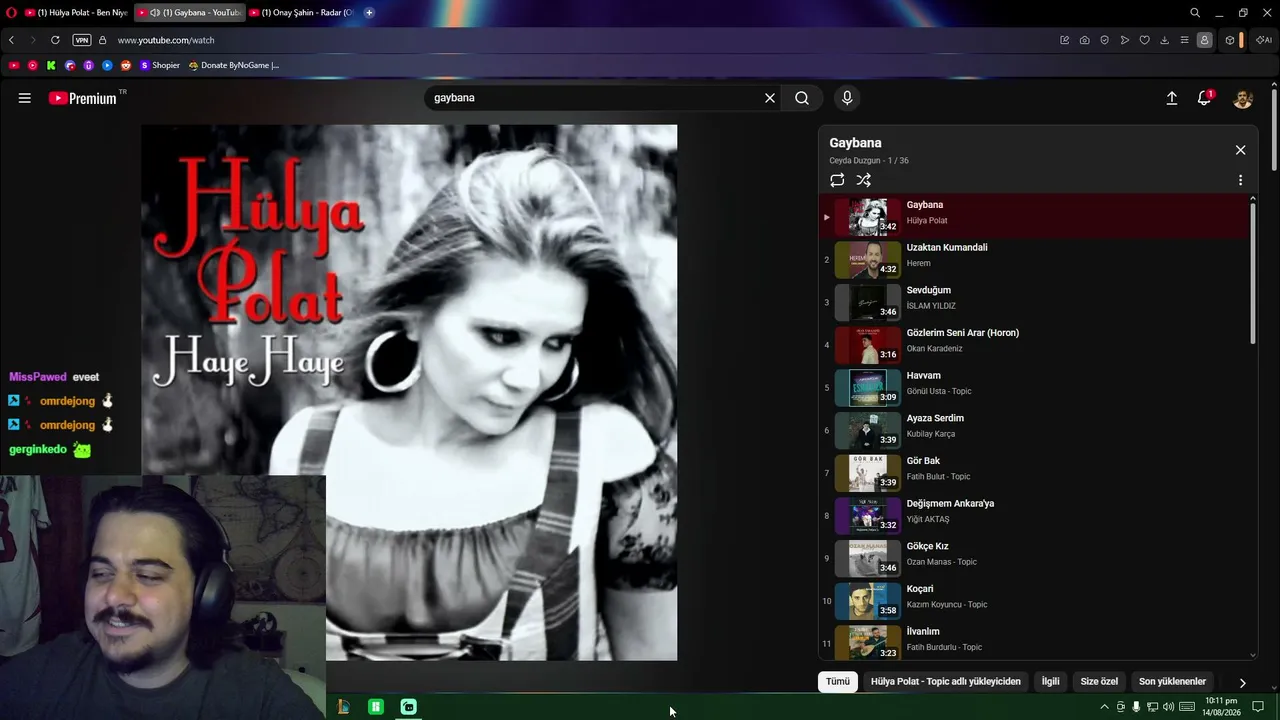Select the Son yüklenenler chip
The image size is (1280, 720).
point(1172,682)
